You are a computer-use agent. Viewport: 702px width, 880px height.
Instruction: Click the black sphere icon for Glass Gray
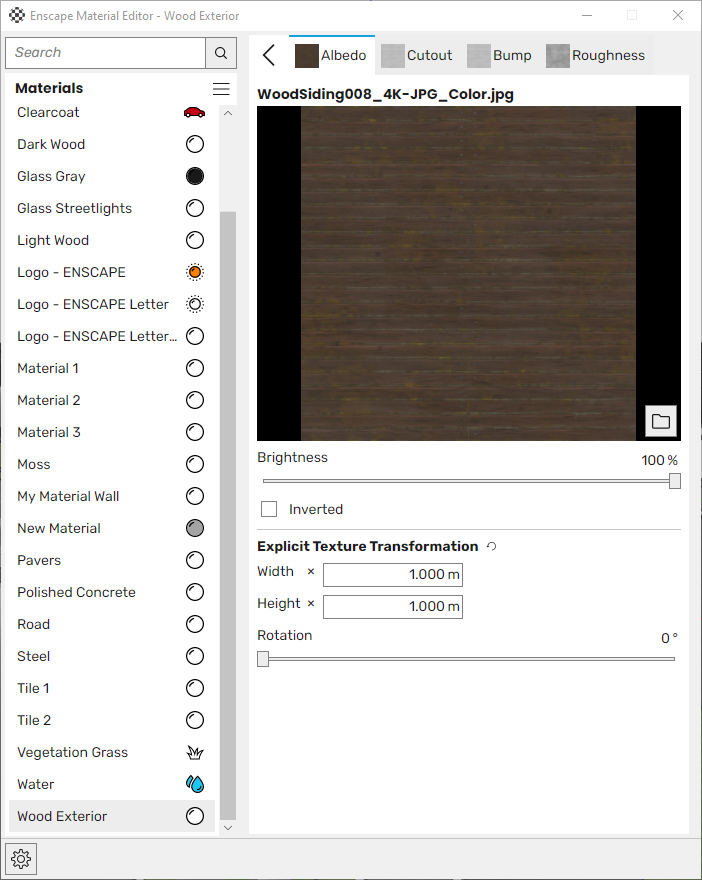tap(195, 176)
